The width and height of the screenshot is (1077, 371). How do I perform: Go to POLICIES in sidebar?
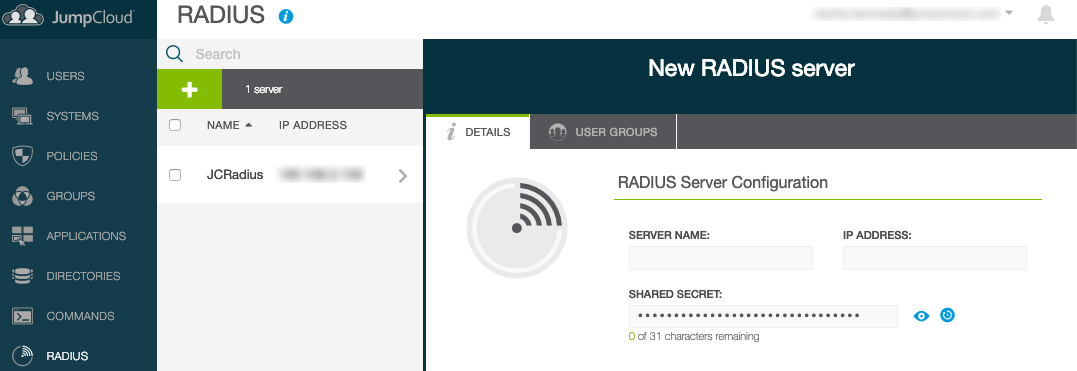pos(71,156)
